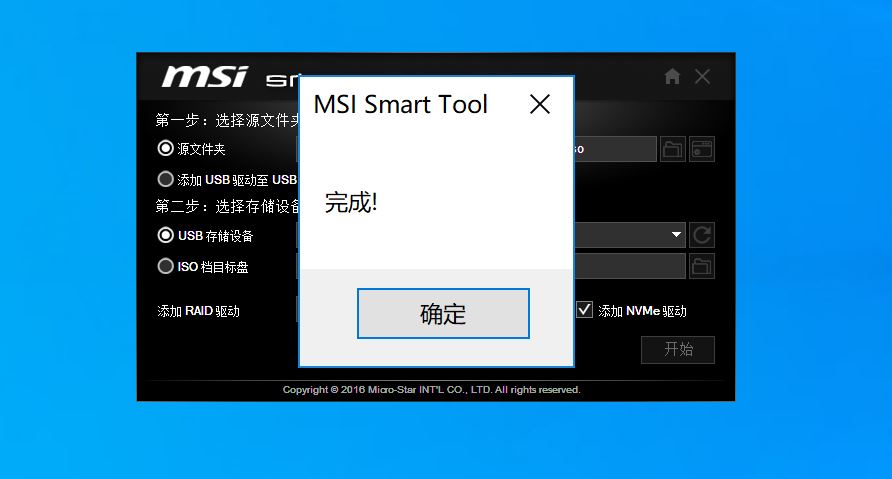Confirm the dialog with the 确定 button

(x=443, y=313)
